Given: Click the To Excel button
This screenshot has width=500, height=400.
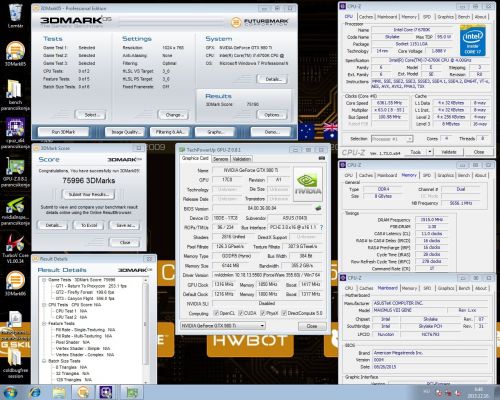Looking at the screenshot, I should (x=89, y=225).
